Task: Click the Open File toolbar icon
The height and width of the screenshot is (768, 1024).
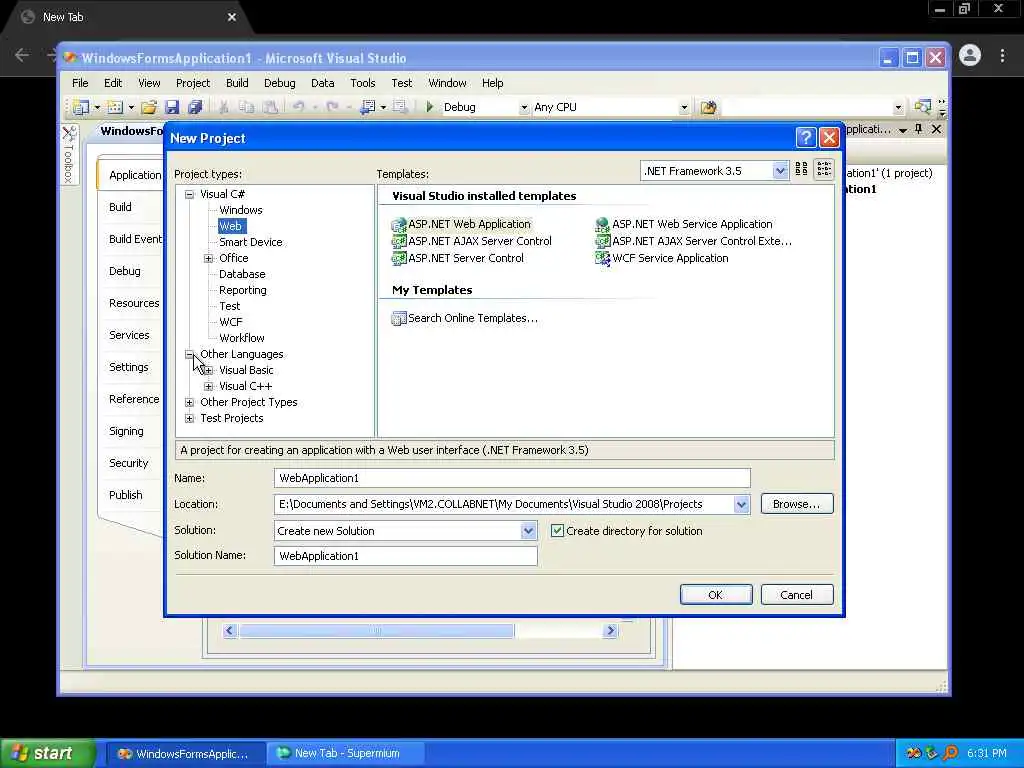Action: (x=149, y=107)
